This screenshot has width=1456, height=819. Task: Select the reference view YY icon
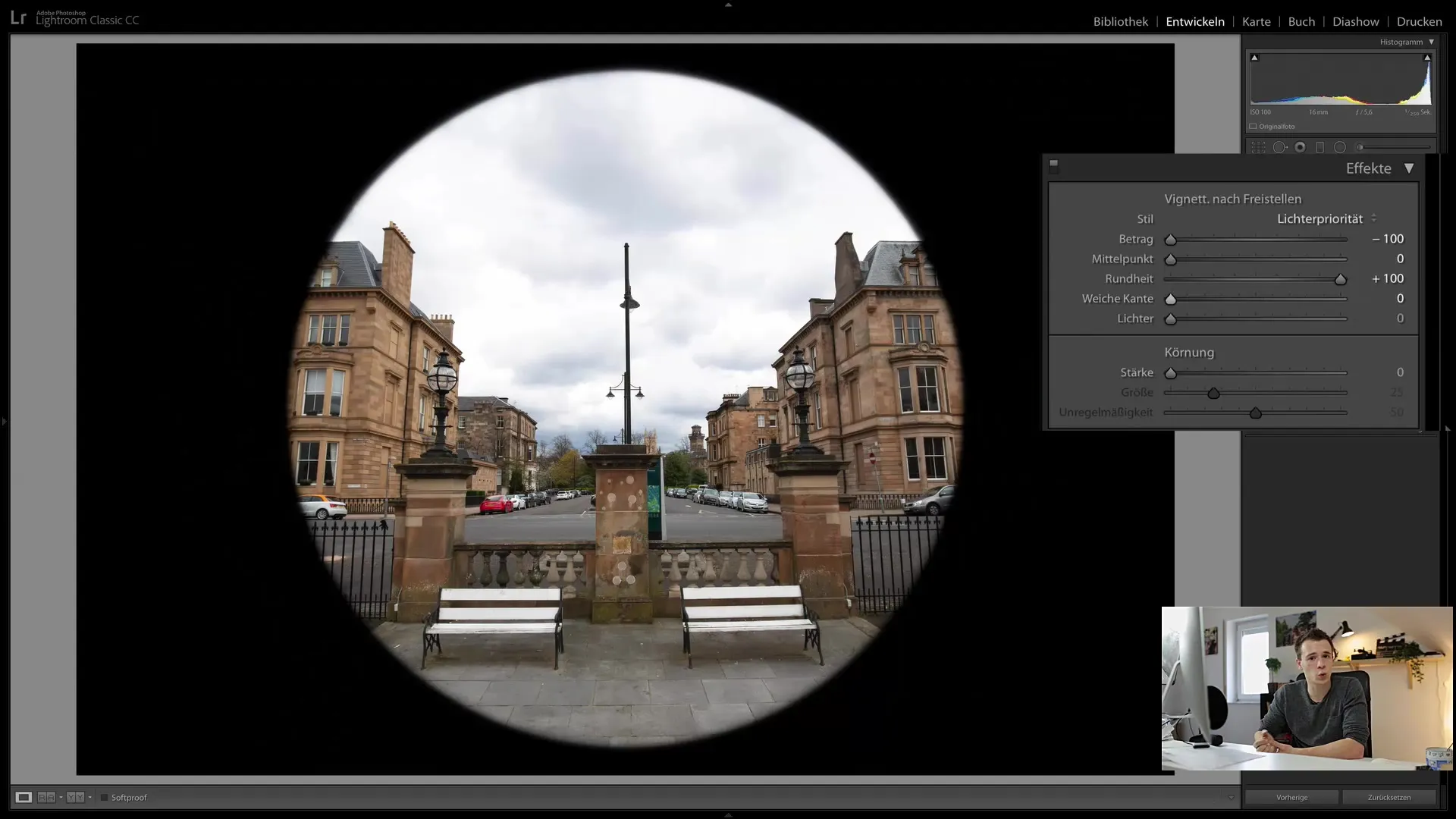click(74, 797)
